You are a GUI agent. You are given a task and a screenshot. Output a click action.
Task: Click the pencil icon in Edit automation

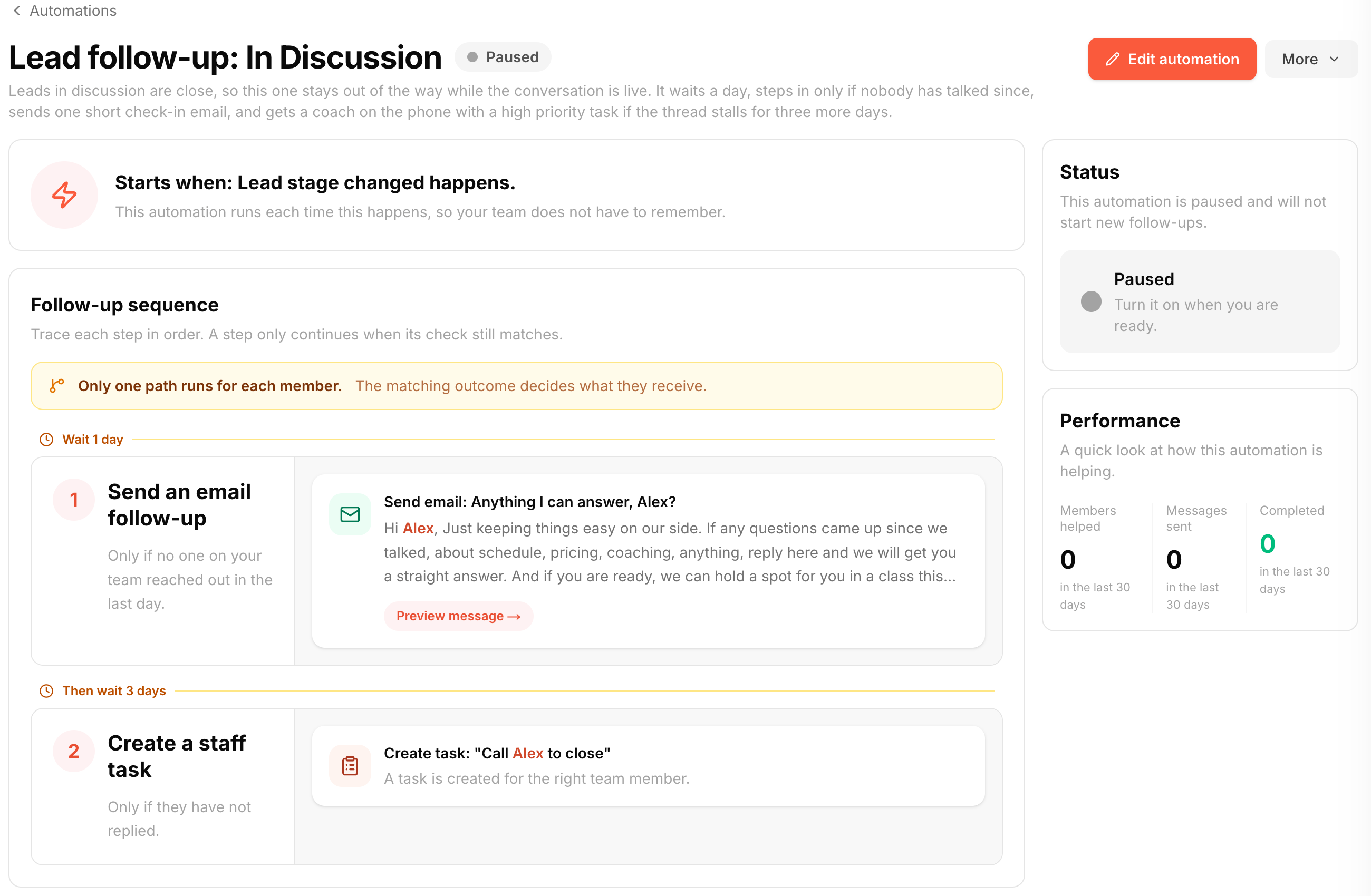coord(1112,59)
